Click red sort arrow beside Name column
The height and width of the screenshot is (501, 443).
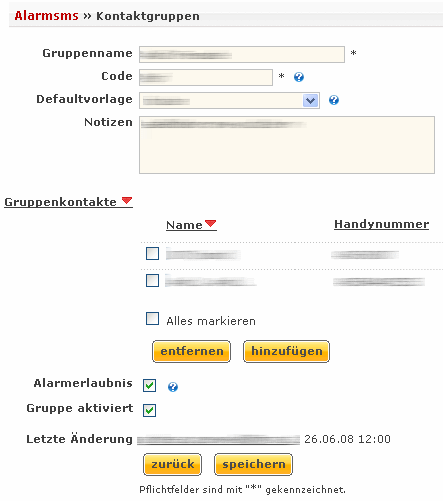(210, 223)
